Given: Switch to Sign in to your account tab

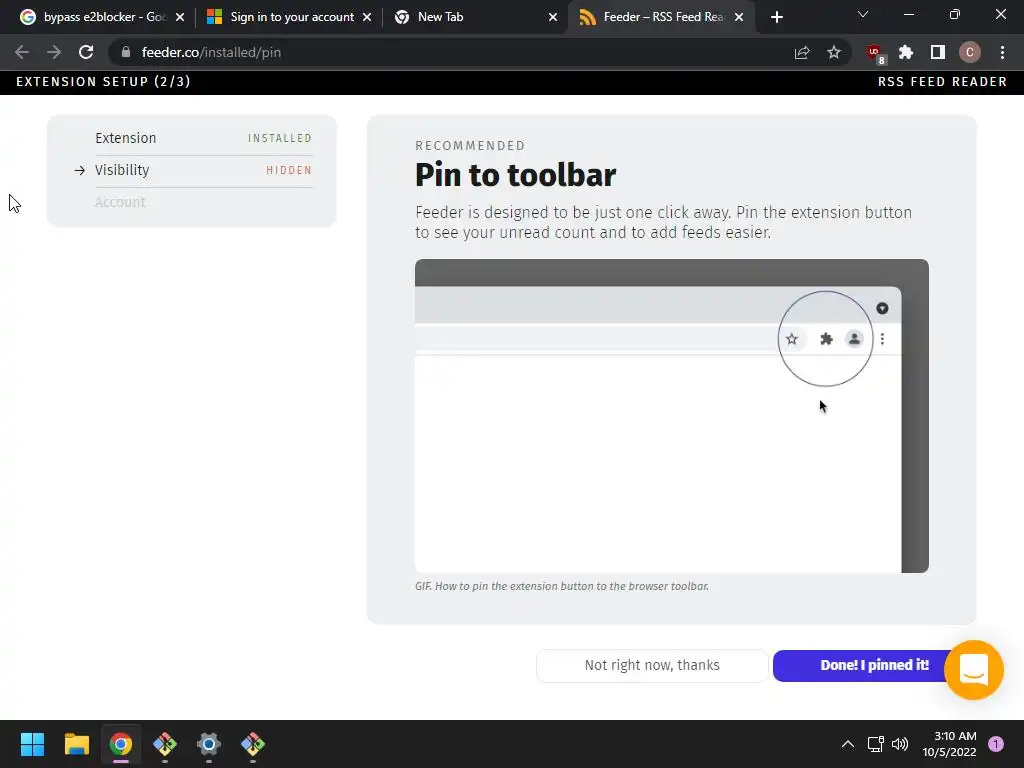Looking at the screenshot, I should click(291, 17).
